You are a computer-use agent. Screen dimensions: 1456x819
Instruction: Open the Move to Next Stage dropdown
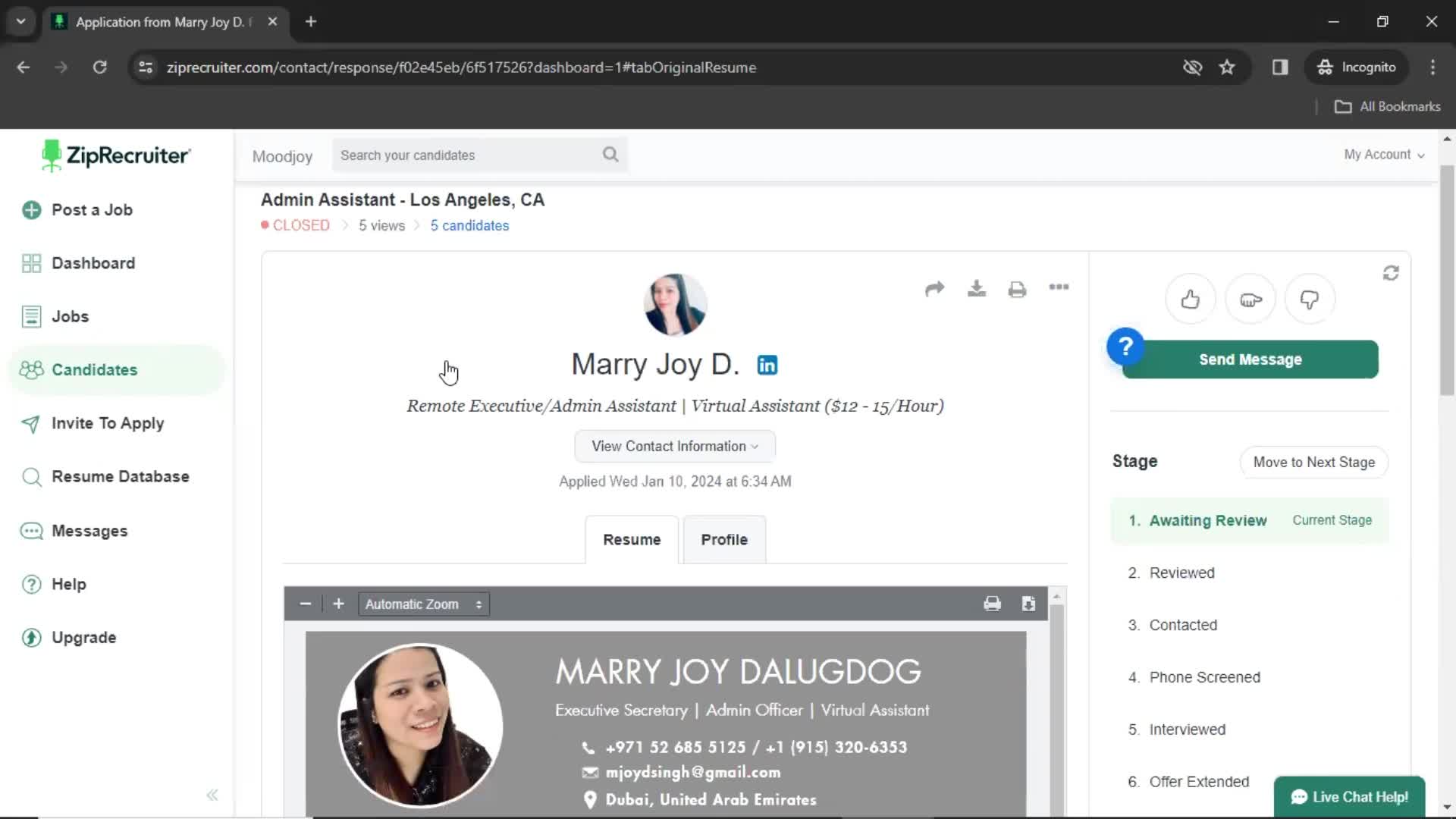point(1314,461)
